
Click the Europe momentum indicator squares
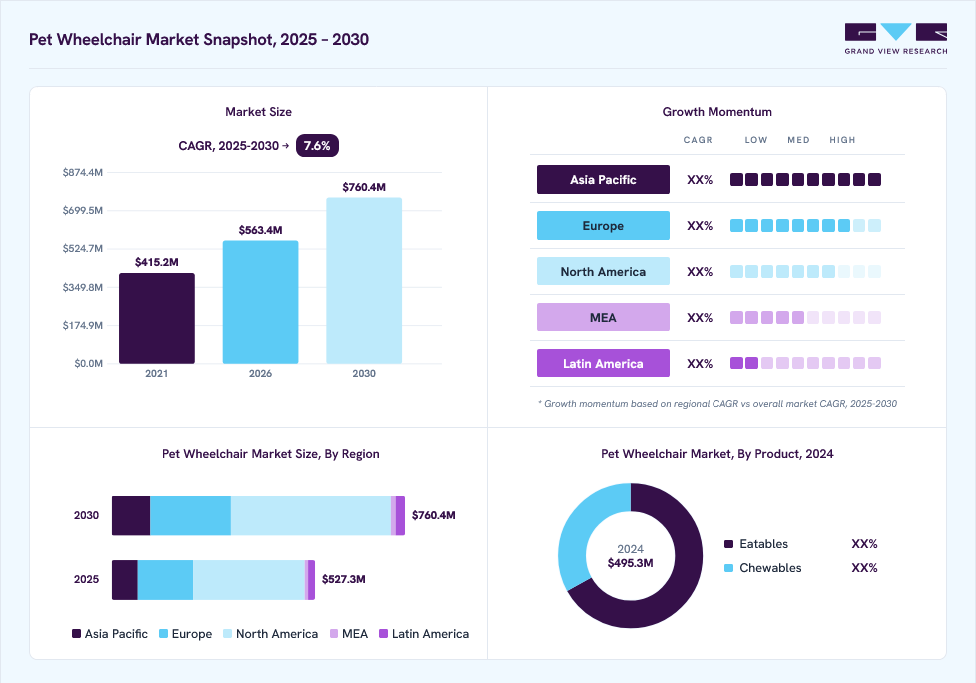click(x=805, y=225)
